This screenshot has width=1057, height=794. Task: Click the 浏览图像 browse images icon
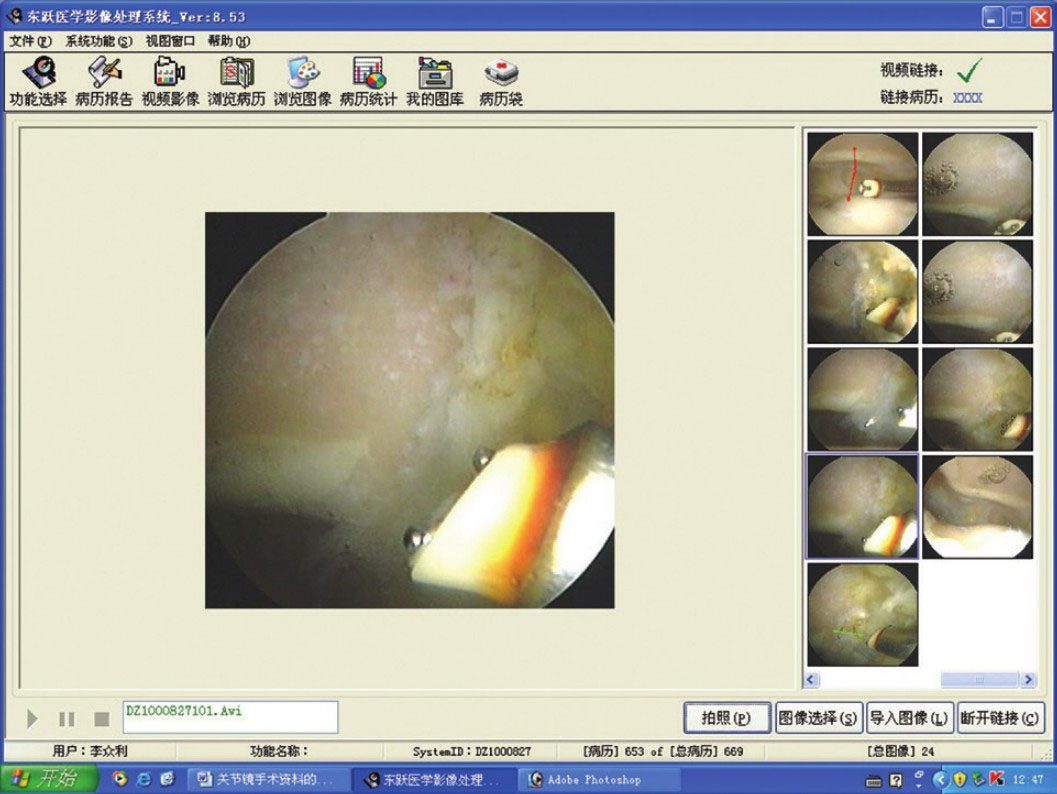click(x=302, y=82)
